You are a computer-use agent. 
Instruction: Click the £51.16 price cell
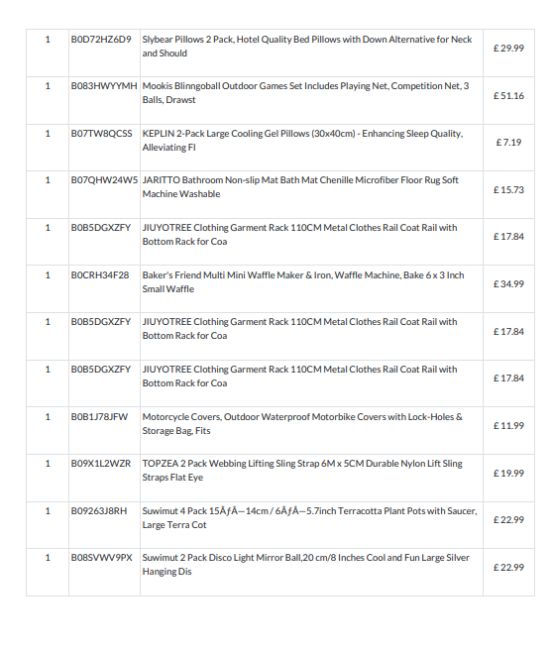pyautogui.click(x=508, y=96)
